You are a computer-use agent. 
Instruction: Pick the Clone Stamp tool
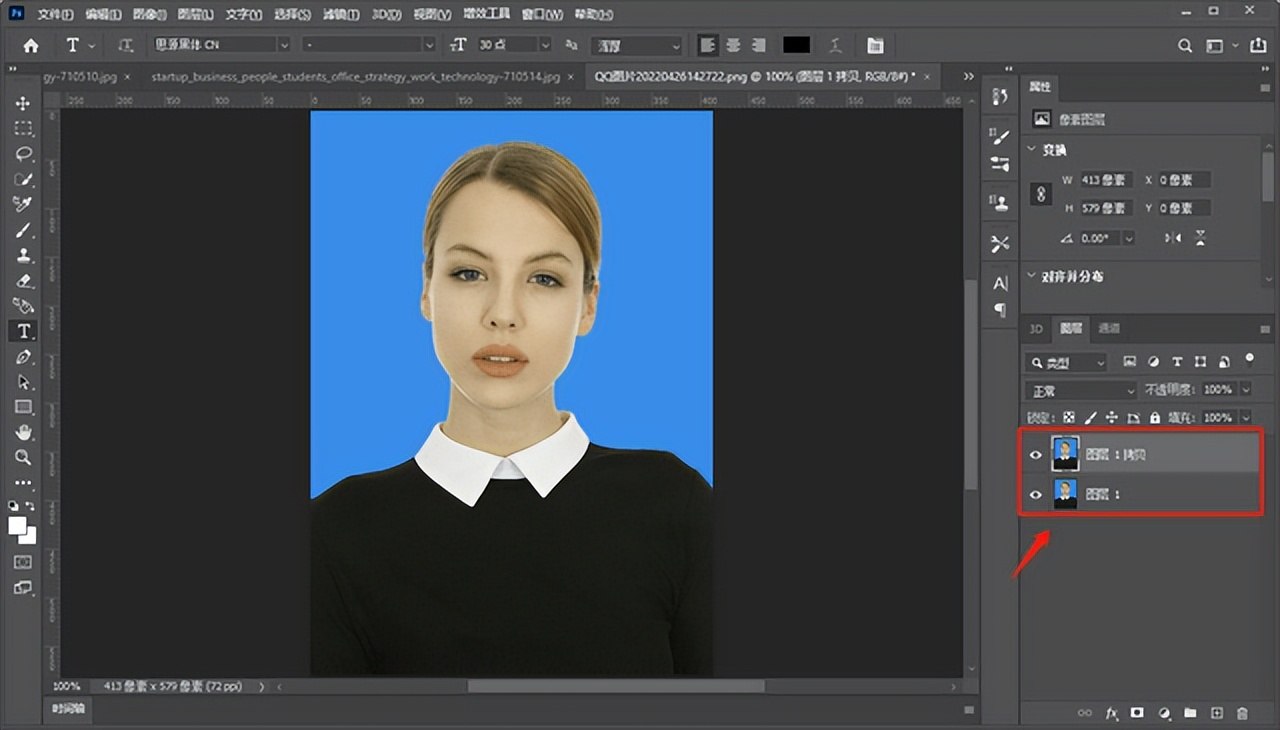click(23, 256)
